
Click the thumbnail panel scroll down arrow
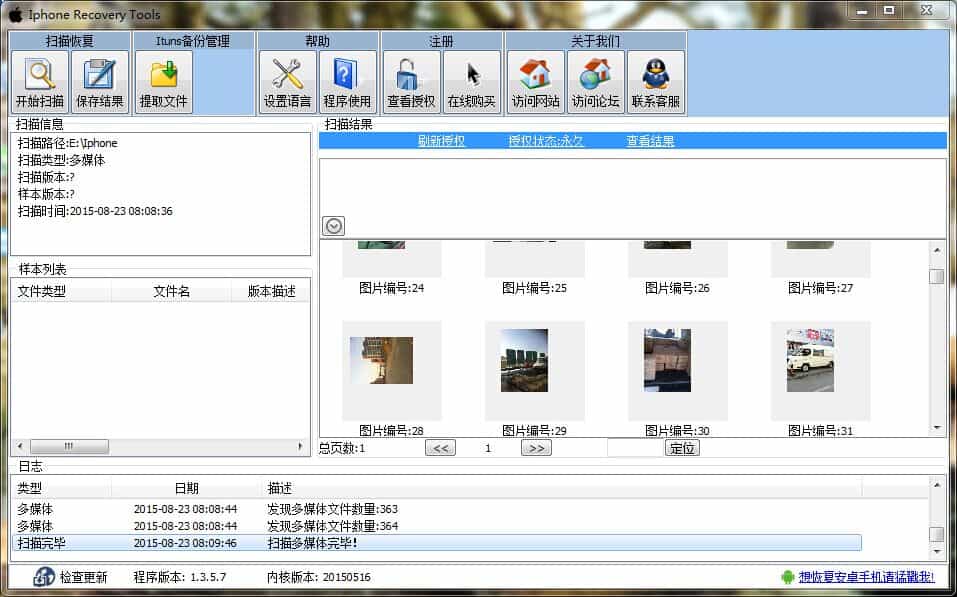[x=937, y=428]
